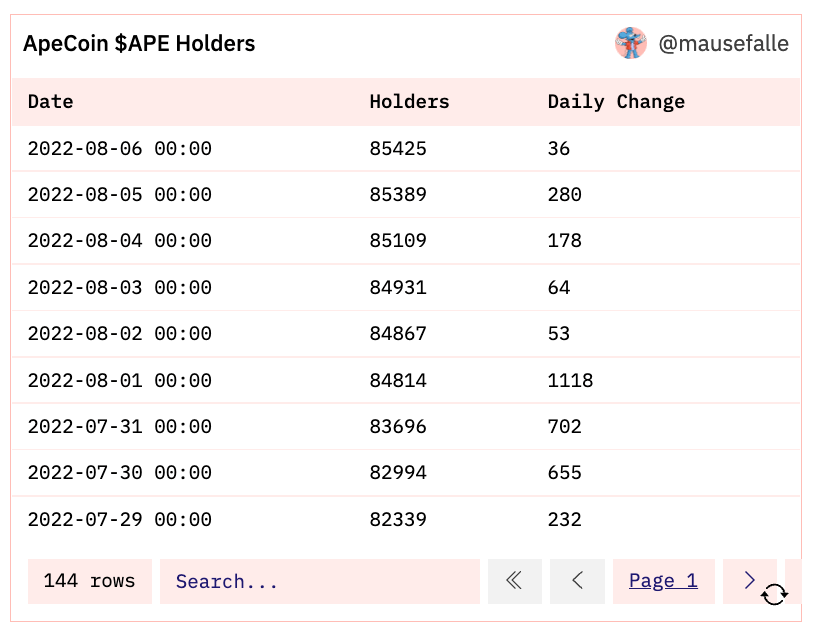820x634 pixels.
Task: Select the holders value 82339
Action: click(398, 520)
